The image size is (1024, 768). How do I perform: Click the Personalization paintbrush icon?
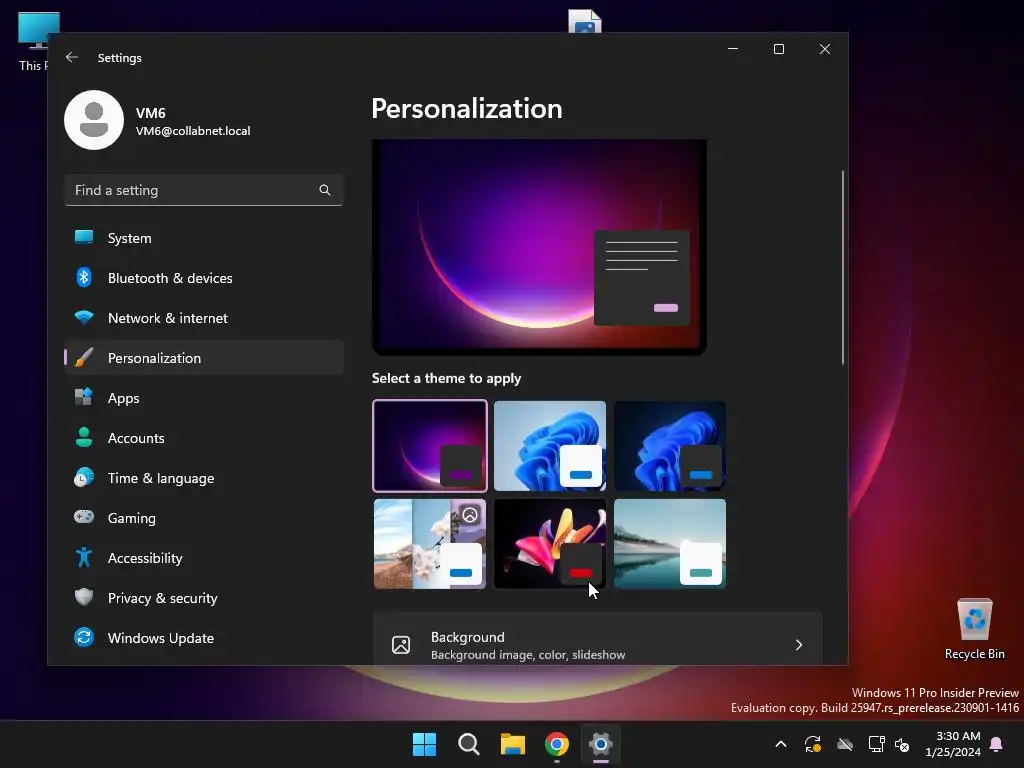point(84,358)
